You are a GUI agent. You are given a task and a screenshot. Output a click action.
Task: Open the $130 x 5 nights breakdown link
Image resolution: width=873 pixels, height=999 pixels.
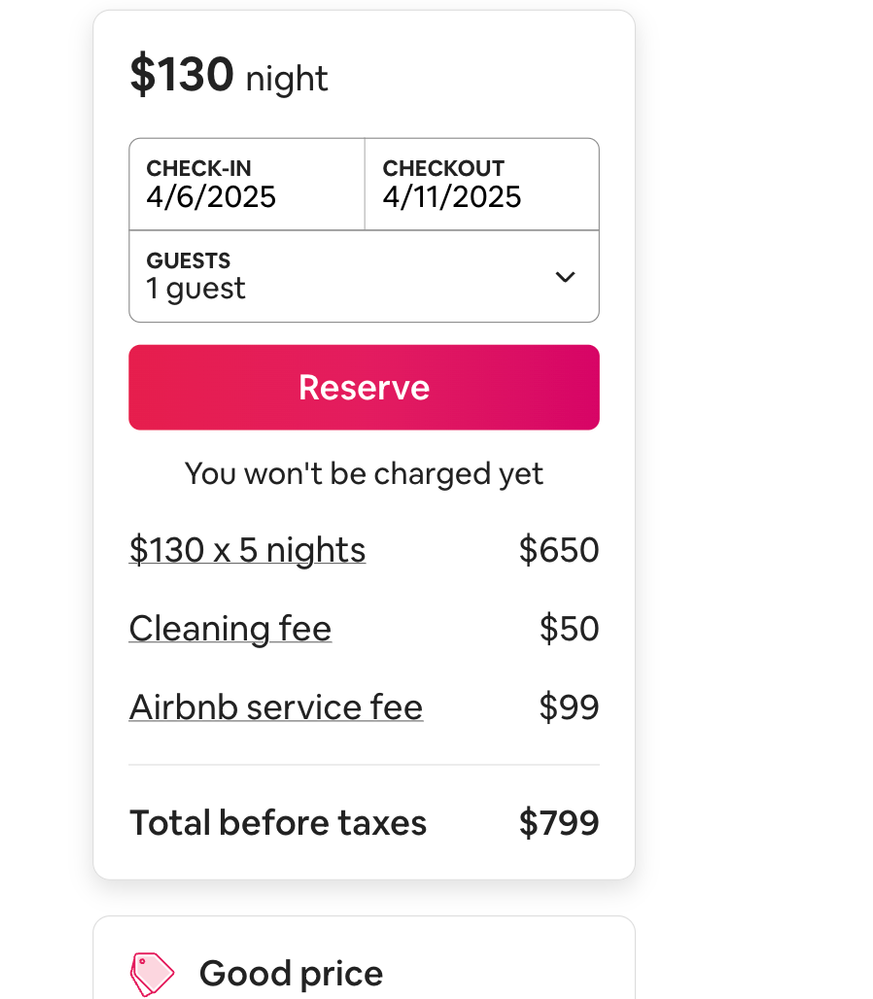coord(247,550)
